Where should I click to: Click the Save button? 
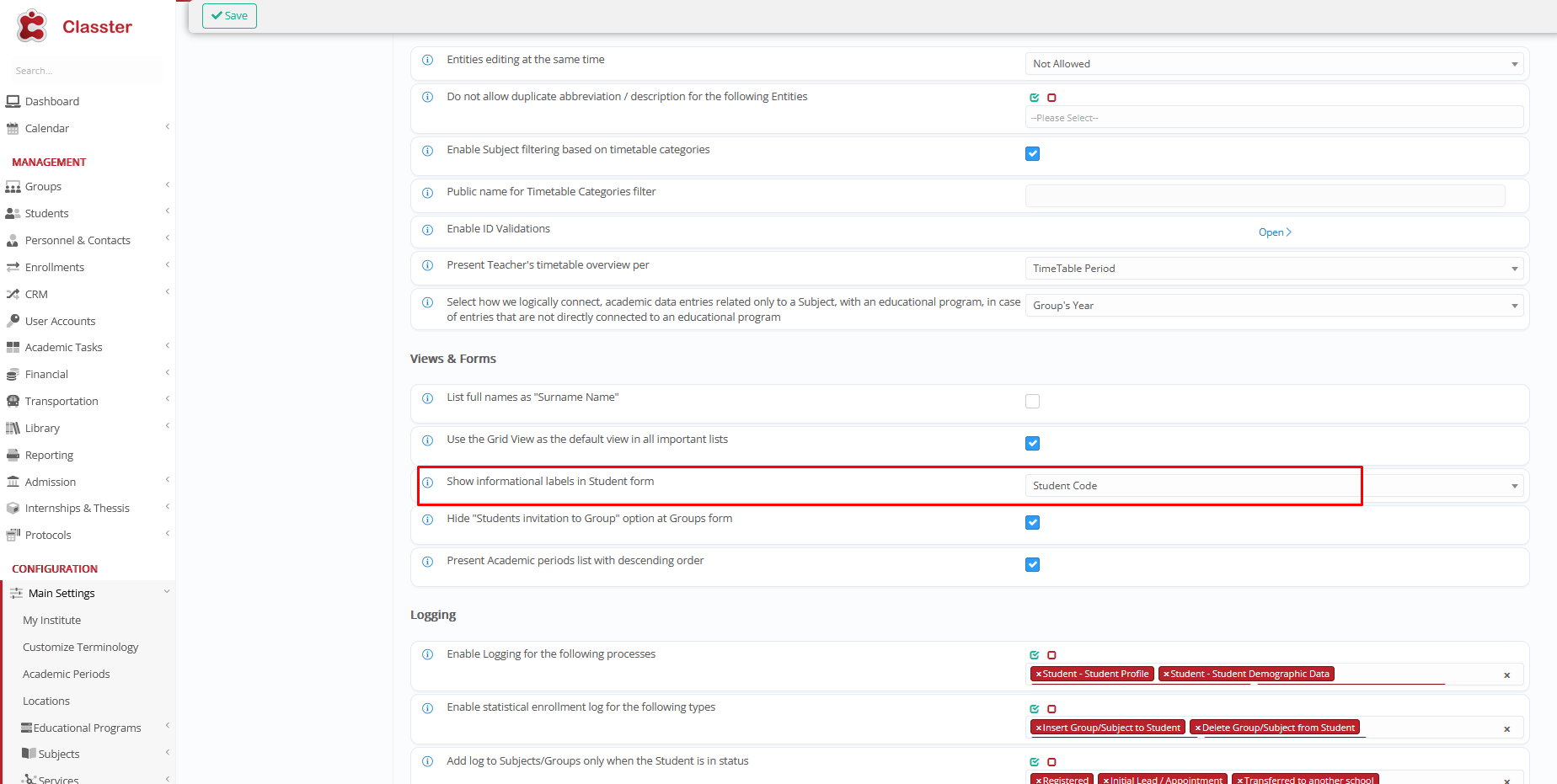click(x=229, y=15)
